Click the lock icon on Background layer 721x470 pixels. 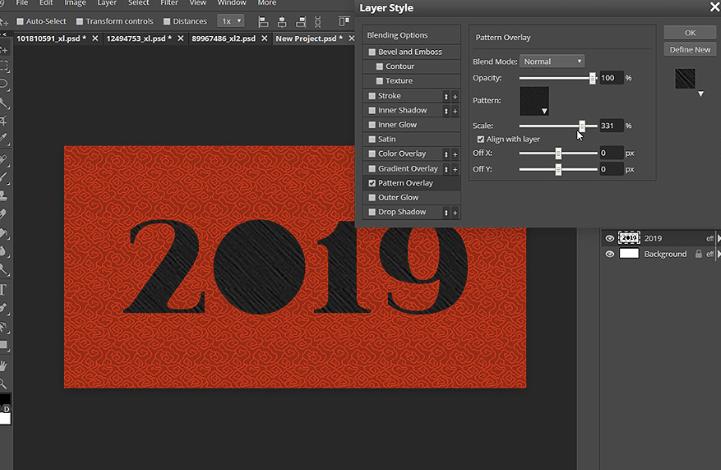pos(698,254)
